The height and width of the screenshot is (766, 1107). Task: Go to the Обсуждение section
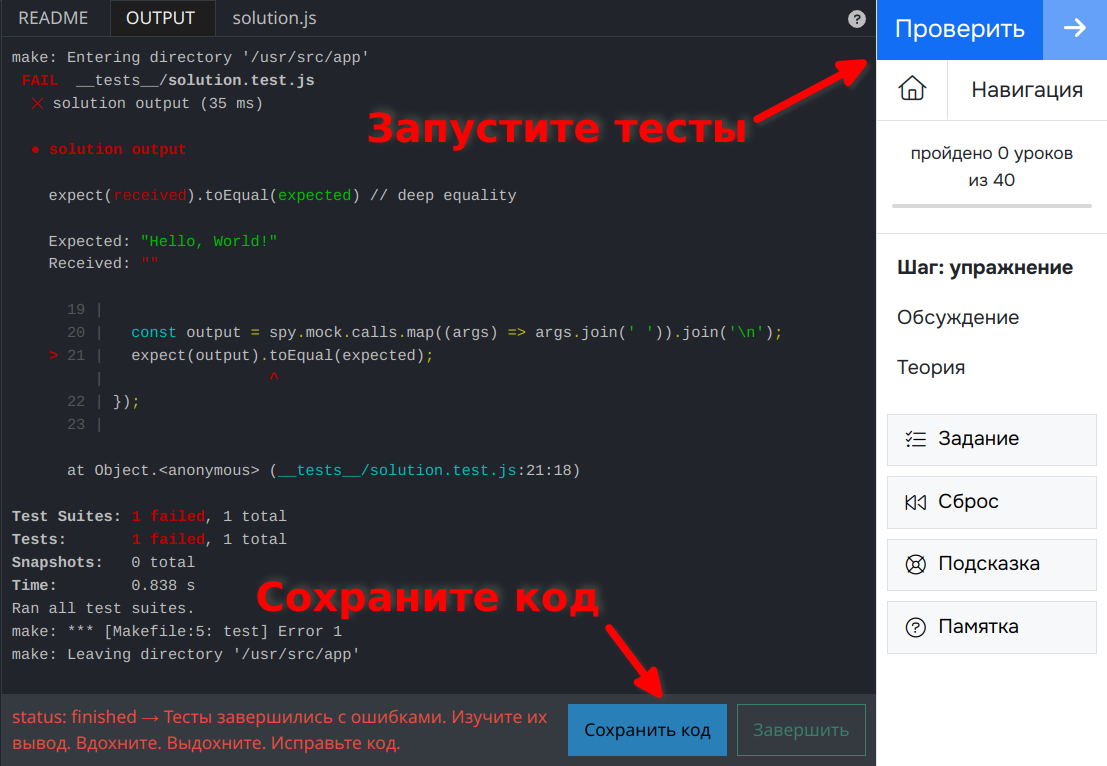(958, 318)
